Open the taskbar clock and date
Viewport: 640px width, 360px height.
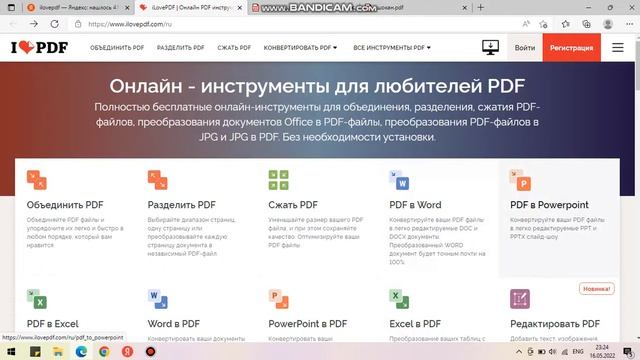click(x=602, y=351)
